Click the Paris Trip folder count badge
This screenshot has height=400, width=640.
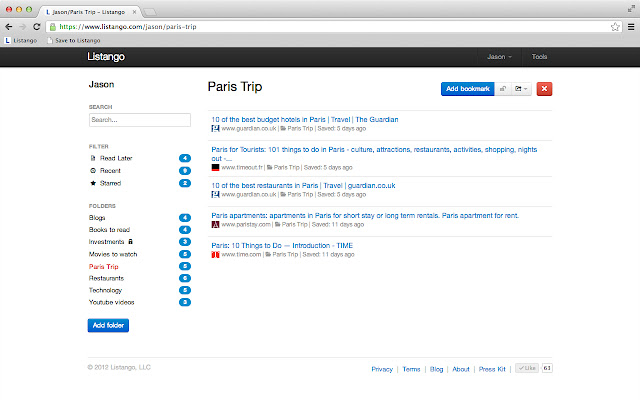pos(185,267)
